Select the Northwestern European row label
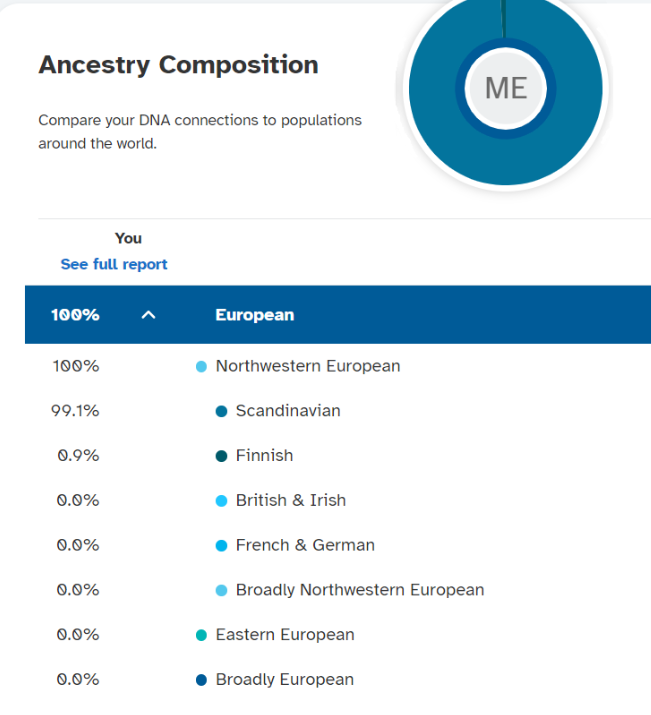Image resolution: width=651 pixels, height=715 pixels. pyautogui.click(x=308, y=366)
